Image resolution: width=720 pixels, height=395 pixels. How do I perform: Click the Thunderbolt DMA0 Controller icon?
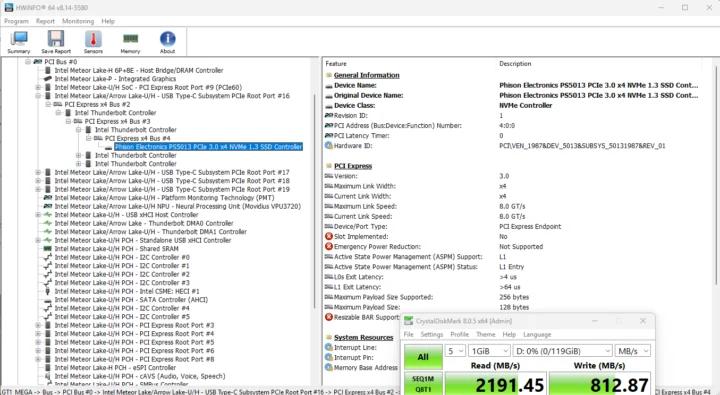tap(48, 223)
